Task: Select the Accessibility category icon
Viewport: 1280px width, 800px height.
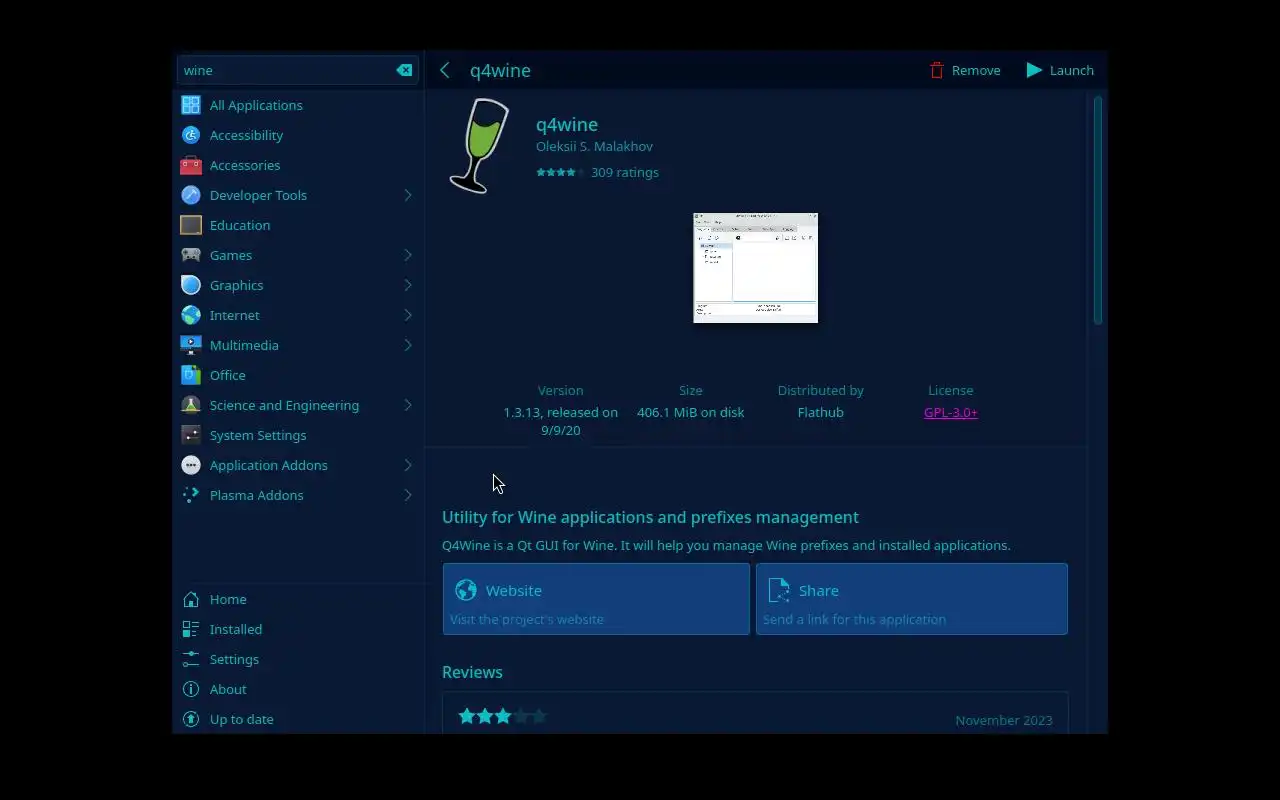Action: click(x=191, y=135)
